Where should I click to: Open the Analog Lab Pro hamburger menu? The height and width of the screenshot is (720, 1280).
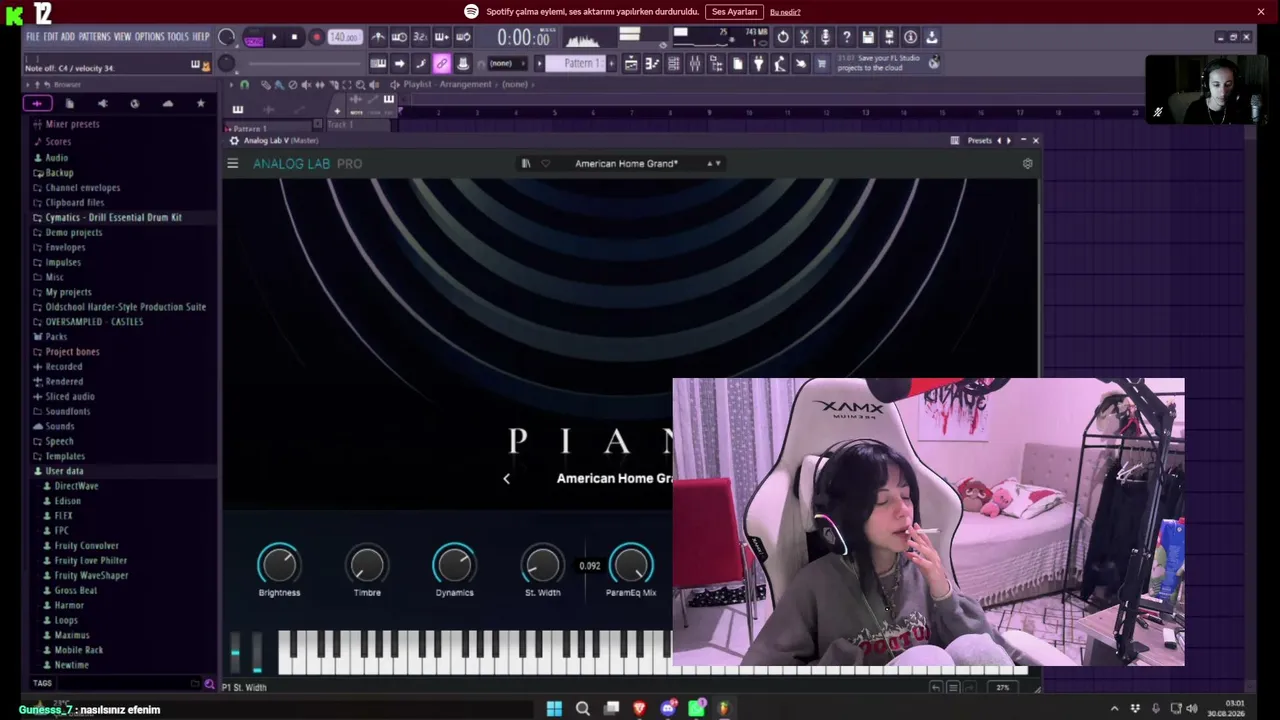click(233, 163)
